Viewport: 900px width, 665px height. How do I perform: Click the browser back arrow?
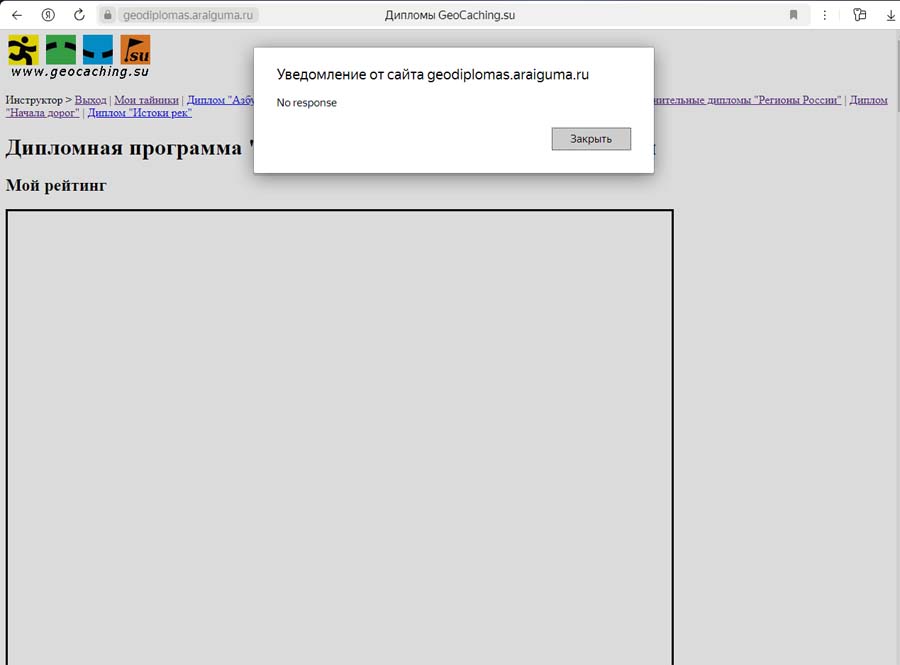16,15
